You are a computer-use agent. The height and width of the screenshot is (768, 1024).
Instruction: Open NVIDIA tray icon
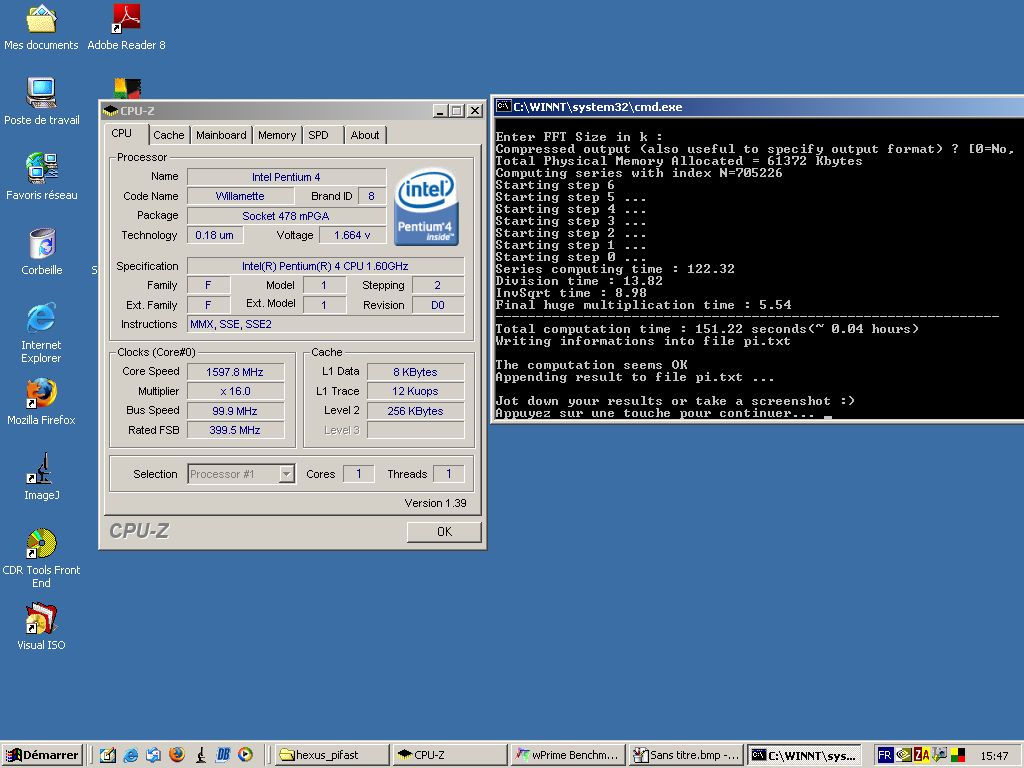pyautogui.click(x=903, y=755)
